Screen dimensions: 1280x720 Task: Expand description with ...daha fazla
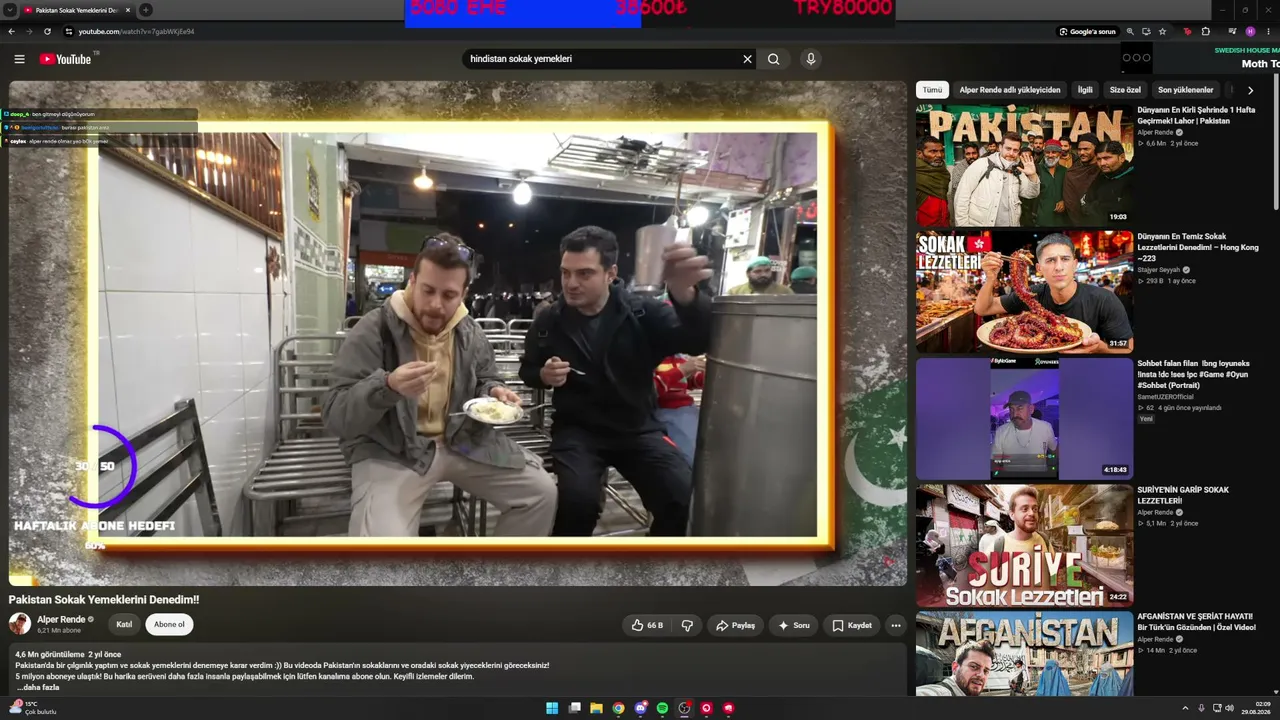pos(38,688)
